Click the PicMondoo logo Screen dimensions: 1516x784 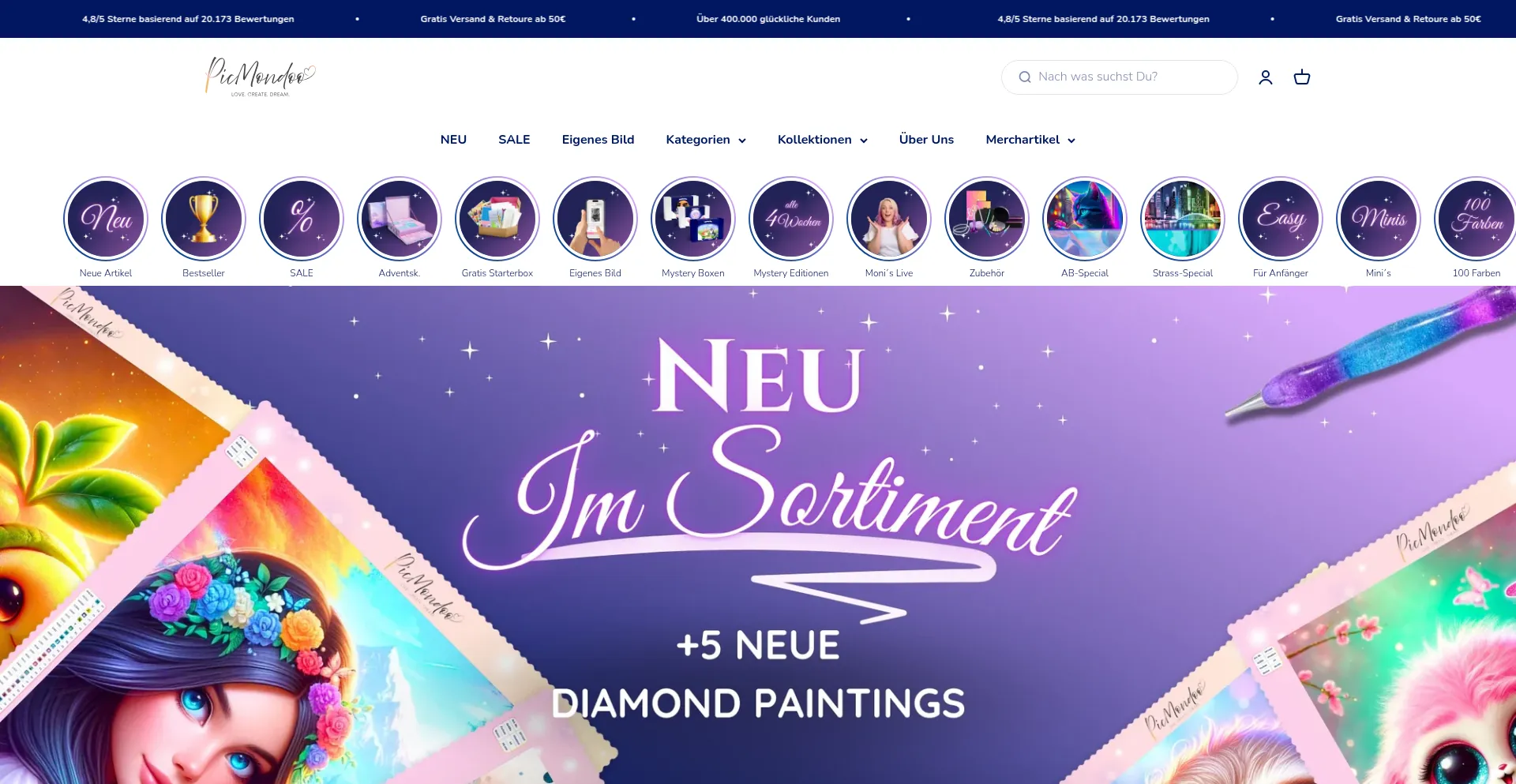point(260,77)
